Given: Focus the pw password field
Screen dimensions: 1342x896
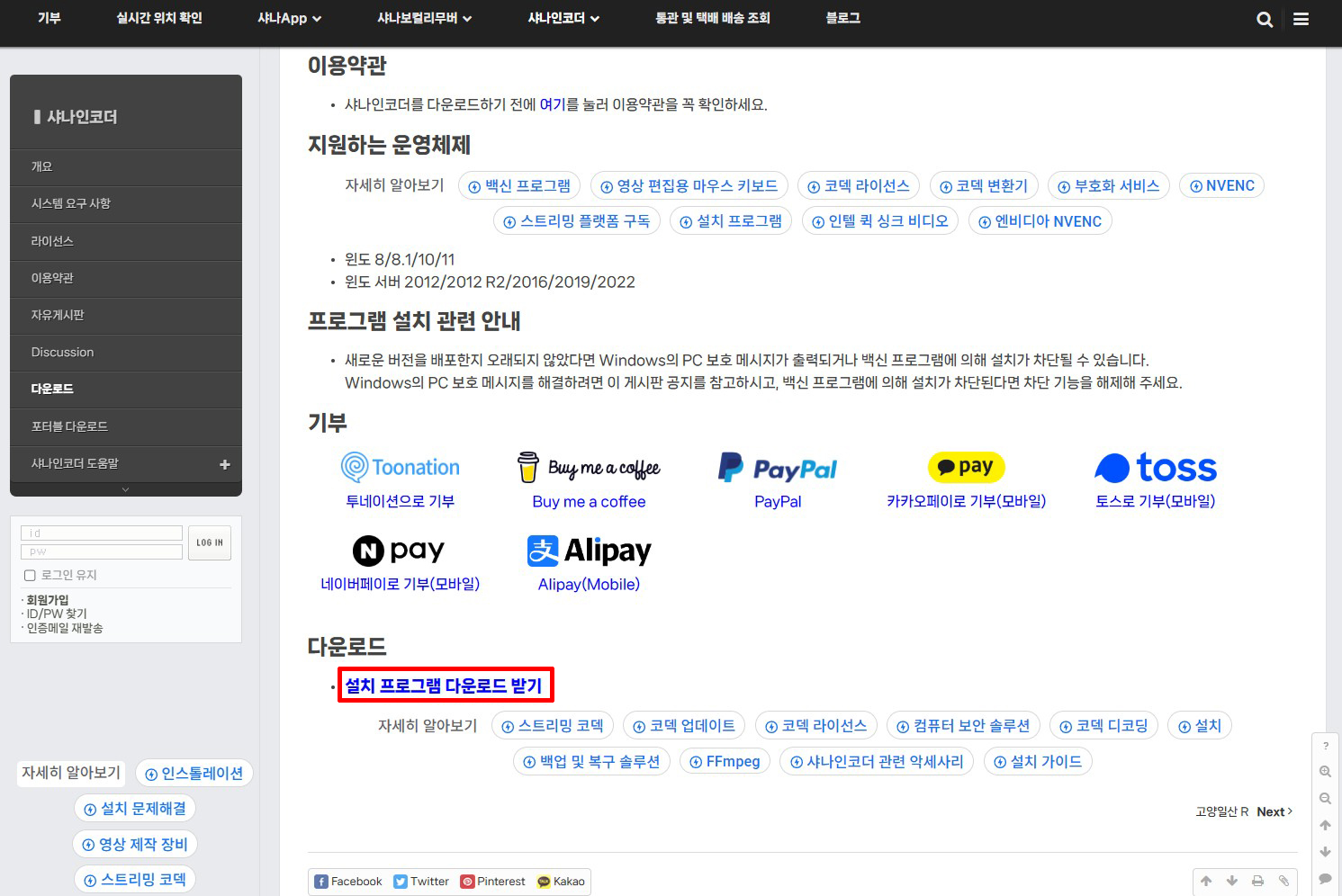Looking at the screenshot, I should [x=102, y=551].
